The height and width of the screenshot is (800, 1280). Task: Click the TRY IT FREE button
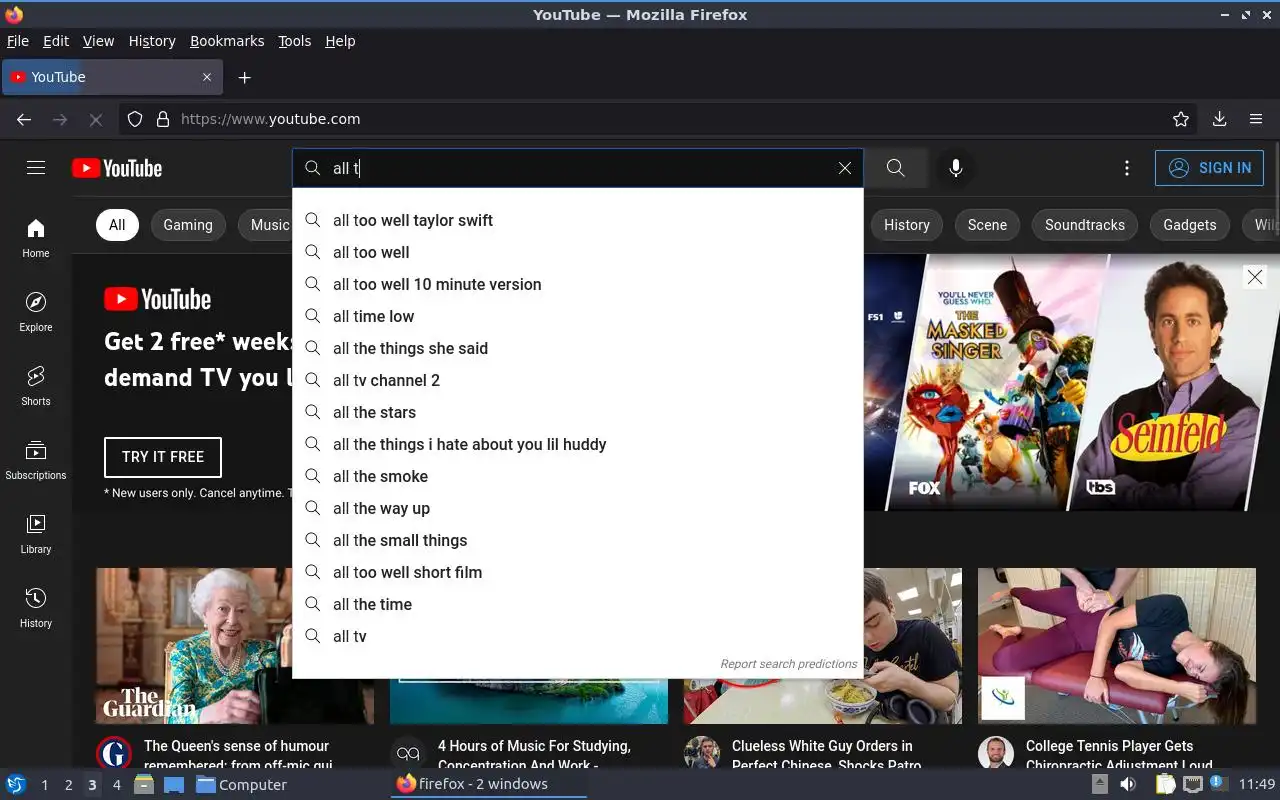point(163,457)
